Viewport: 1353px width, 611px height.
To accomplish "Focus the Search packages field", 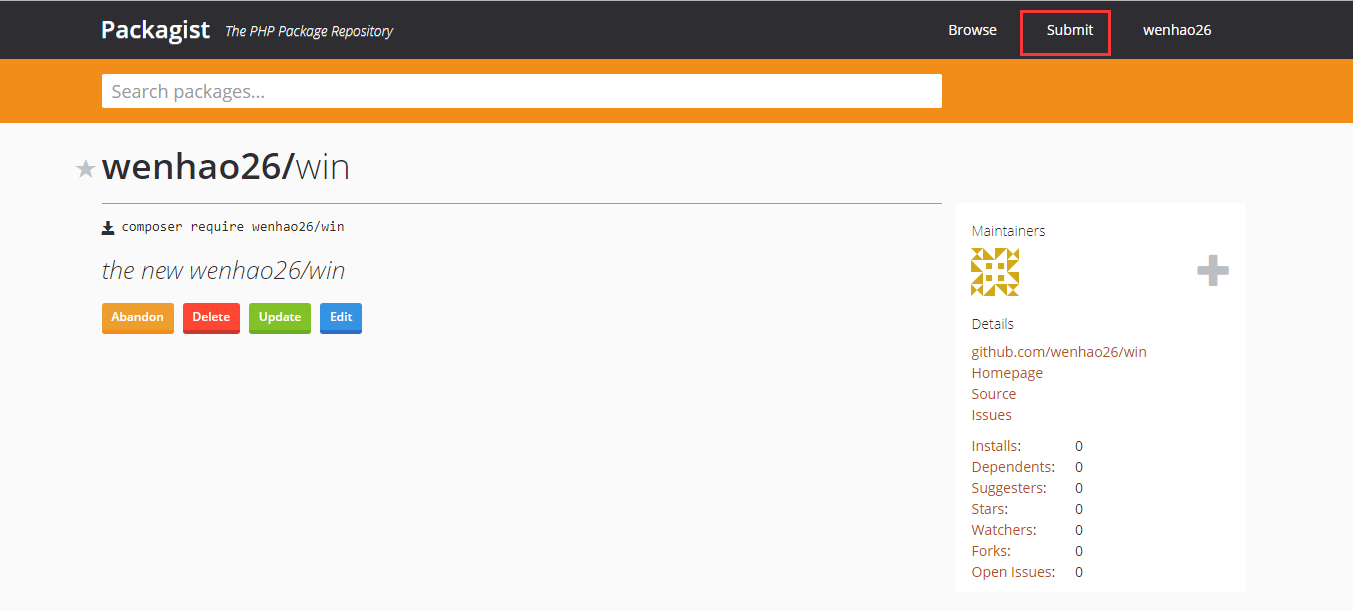I will 522,91.
